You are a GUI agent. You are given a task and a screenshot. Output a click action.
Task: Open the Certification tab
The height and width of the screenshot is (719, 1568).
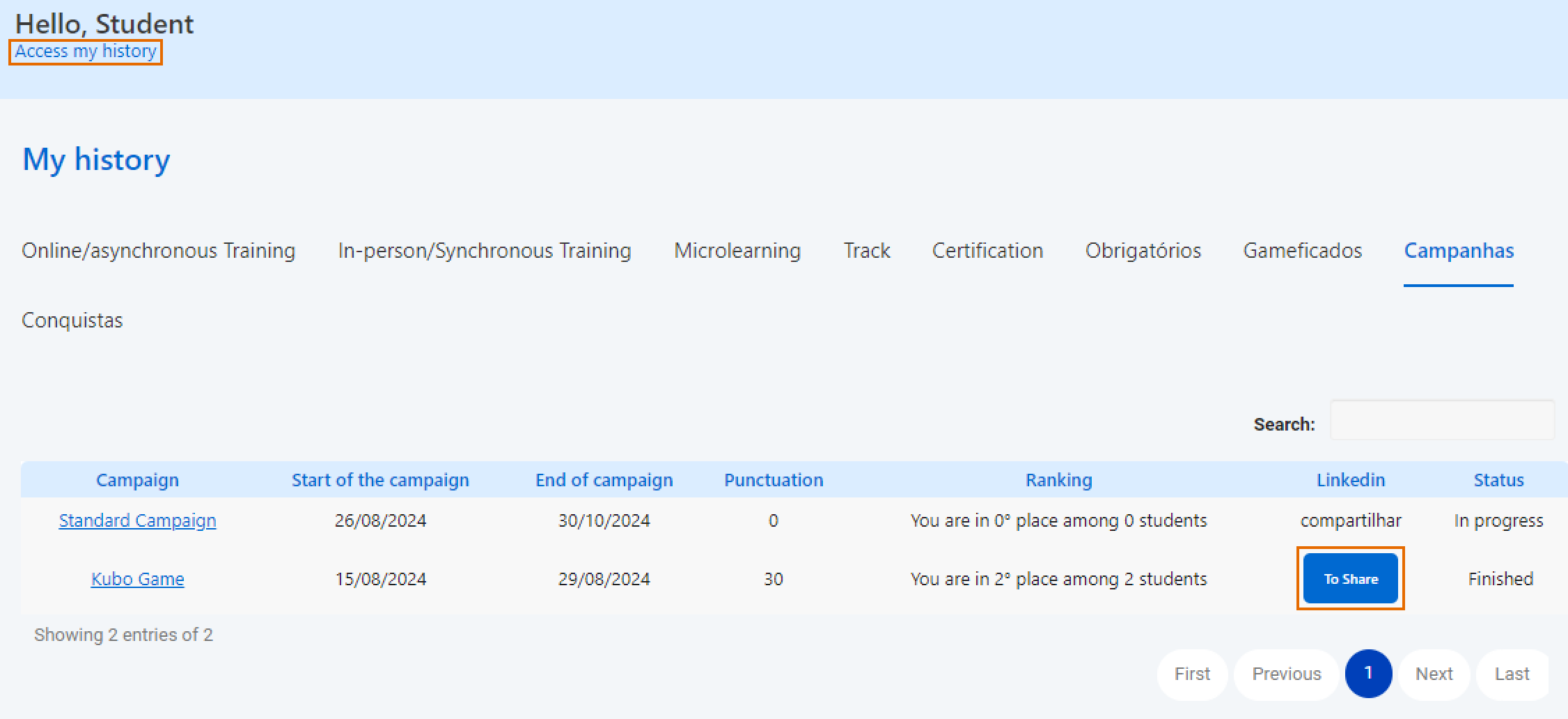point(987,251)
